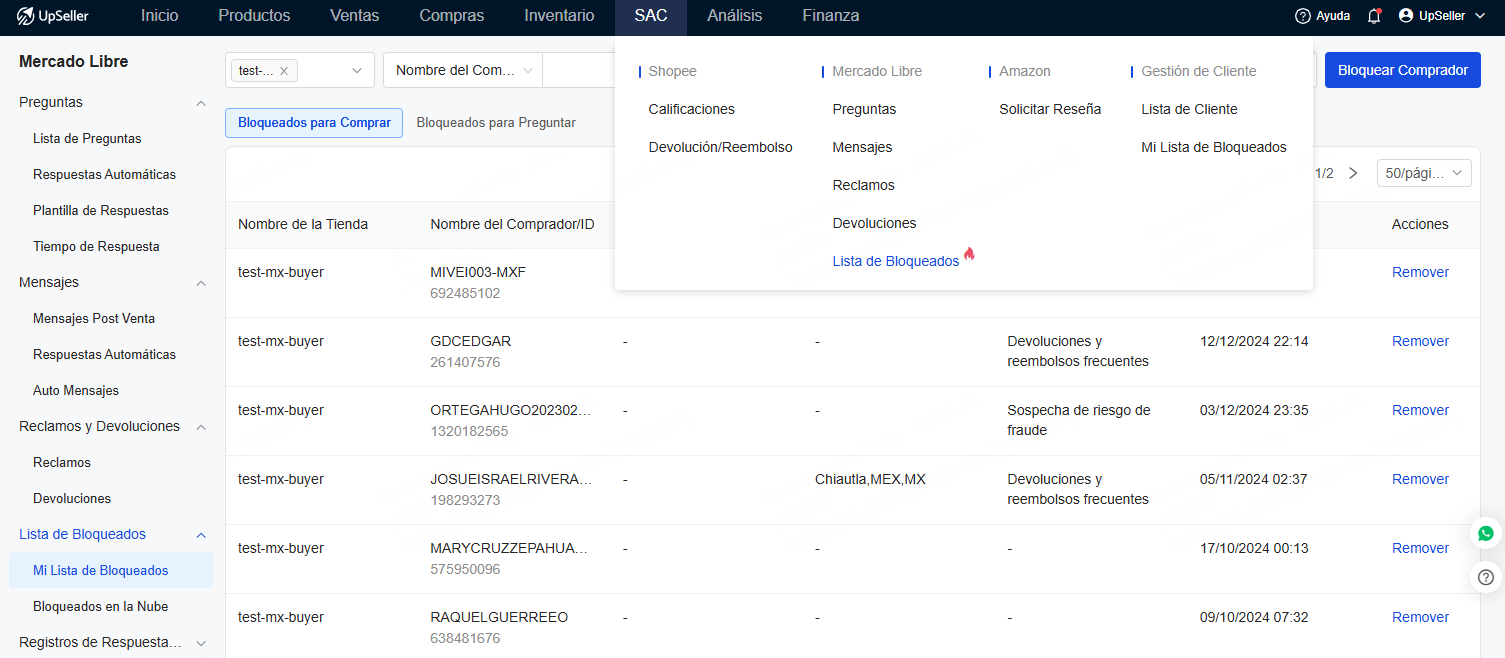Viewport: 1505px width, 658px height.
Task: Click the search text input field
Action: pyautogui.click(x=580, y=70)
